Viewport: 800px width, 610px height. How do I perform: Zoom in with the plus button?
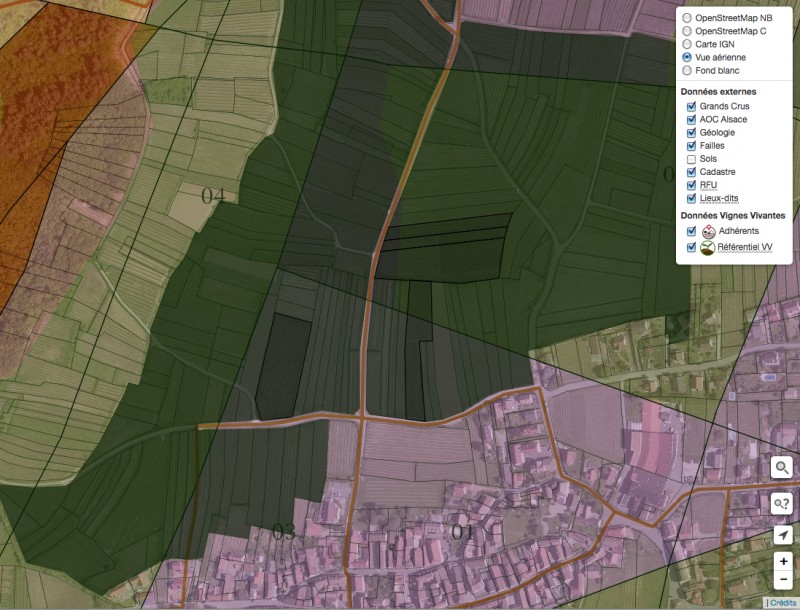click(x=783, y=562)
